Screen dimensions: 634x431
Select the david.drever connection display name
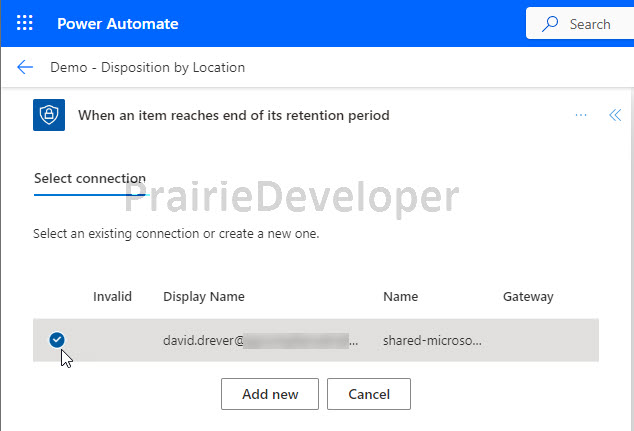pos(260,340)
